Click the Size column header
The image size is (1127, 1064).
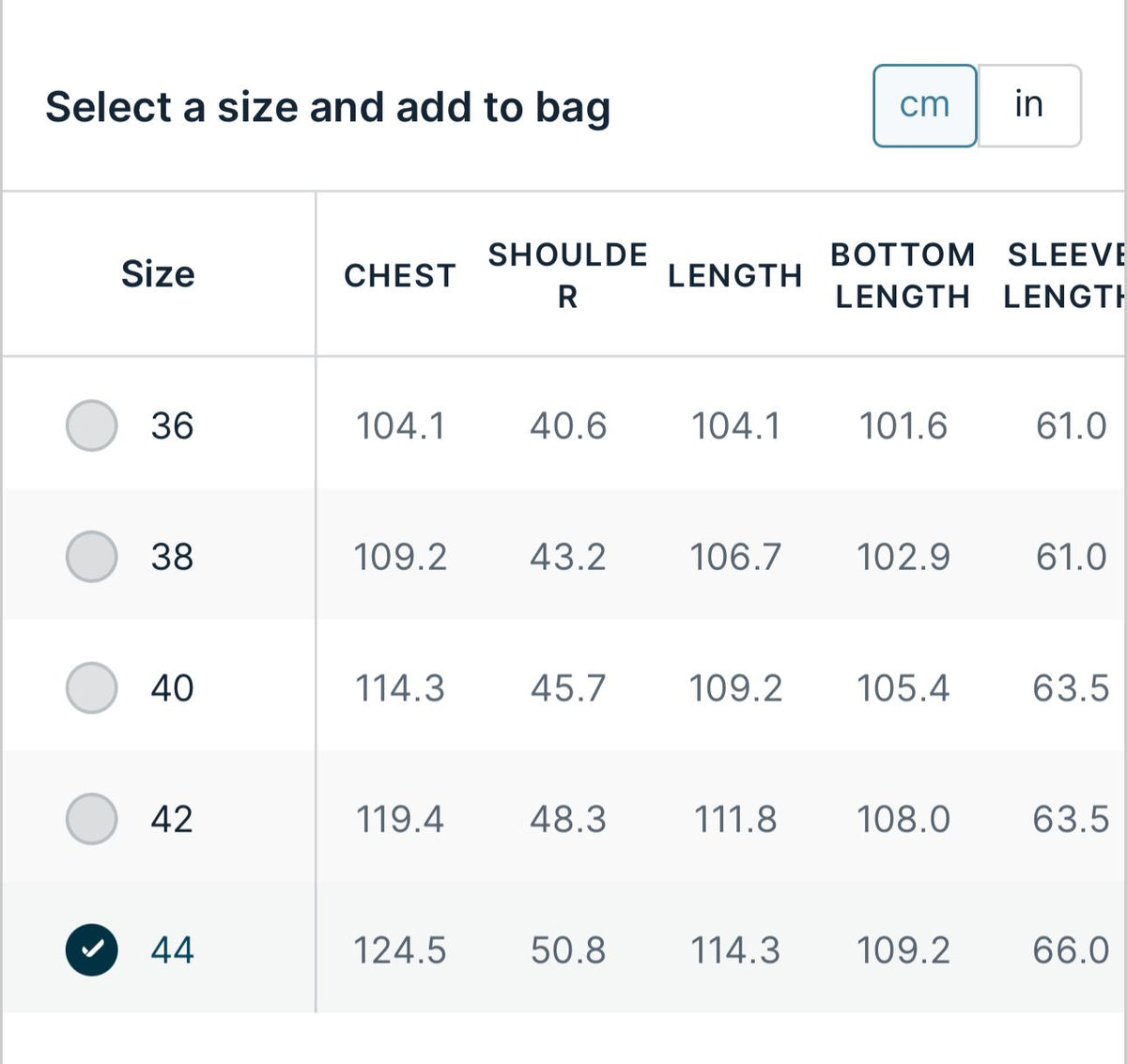(x=158, y=274)
